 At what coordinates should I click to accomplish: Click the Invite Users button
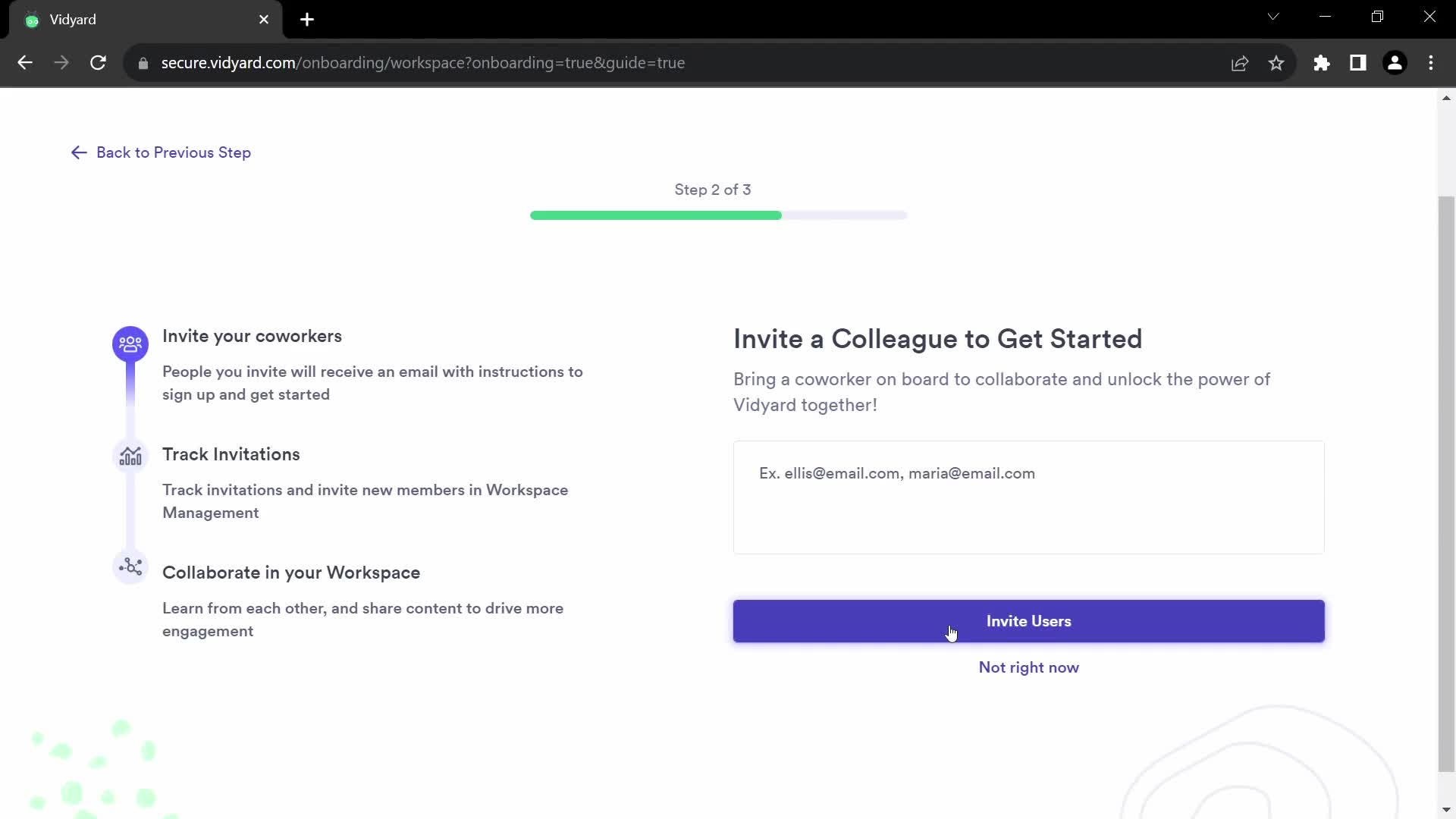point(1029,621)
